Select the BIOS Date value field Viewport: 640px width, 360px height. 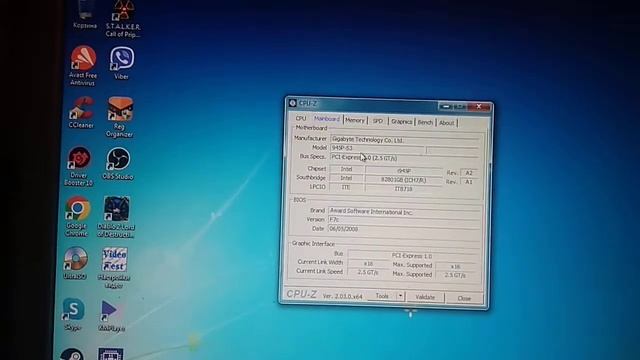pyautogui.click(x=403, y=229)
